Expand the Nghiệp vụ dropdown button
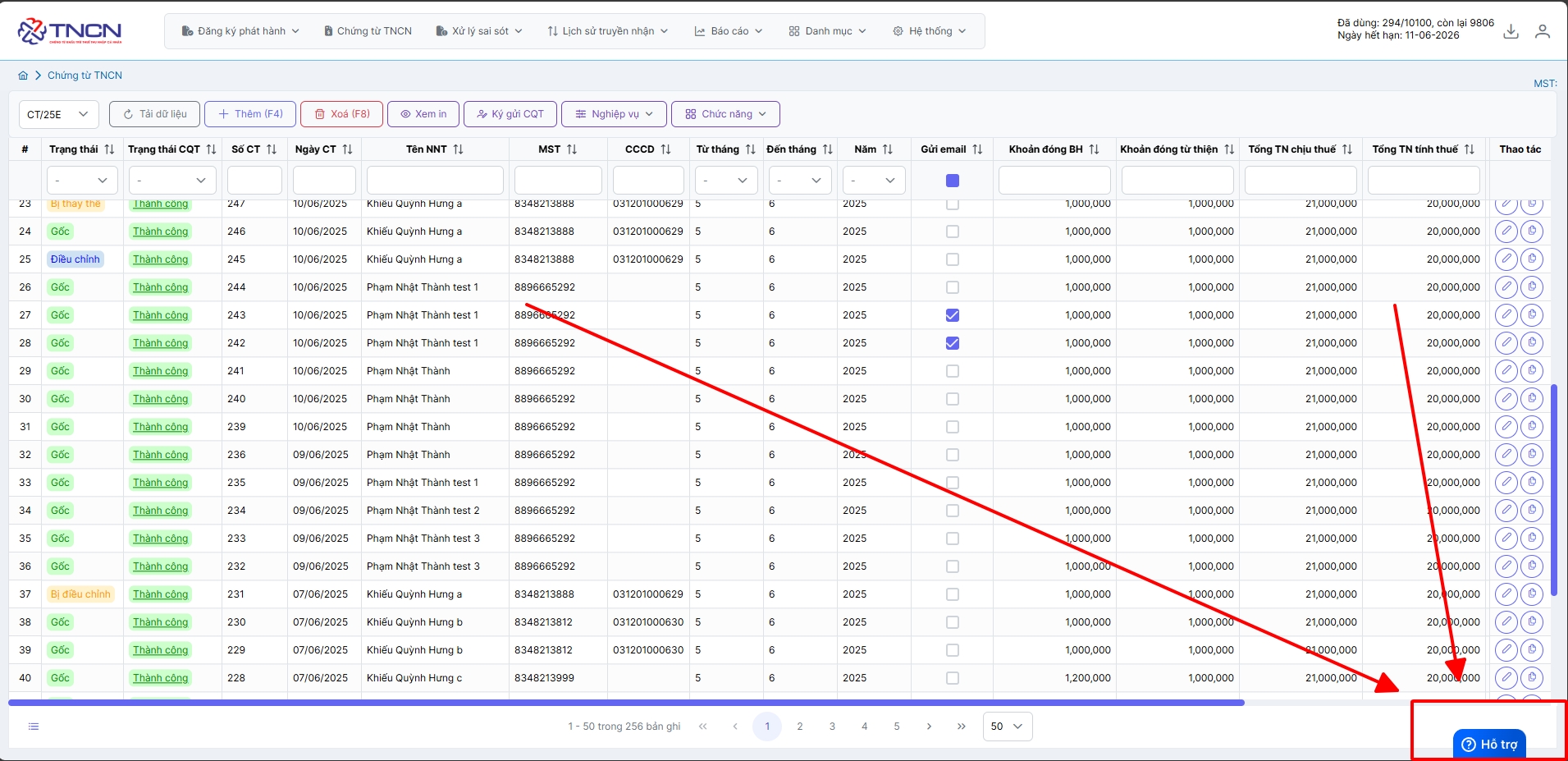 tap(615, 114)
